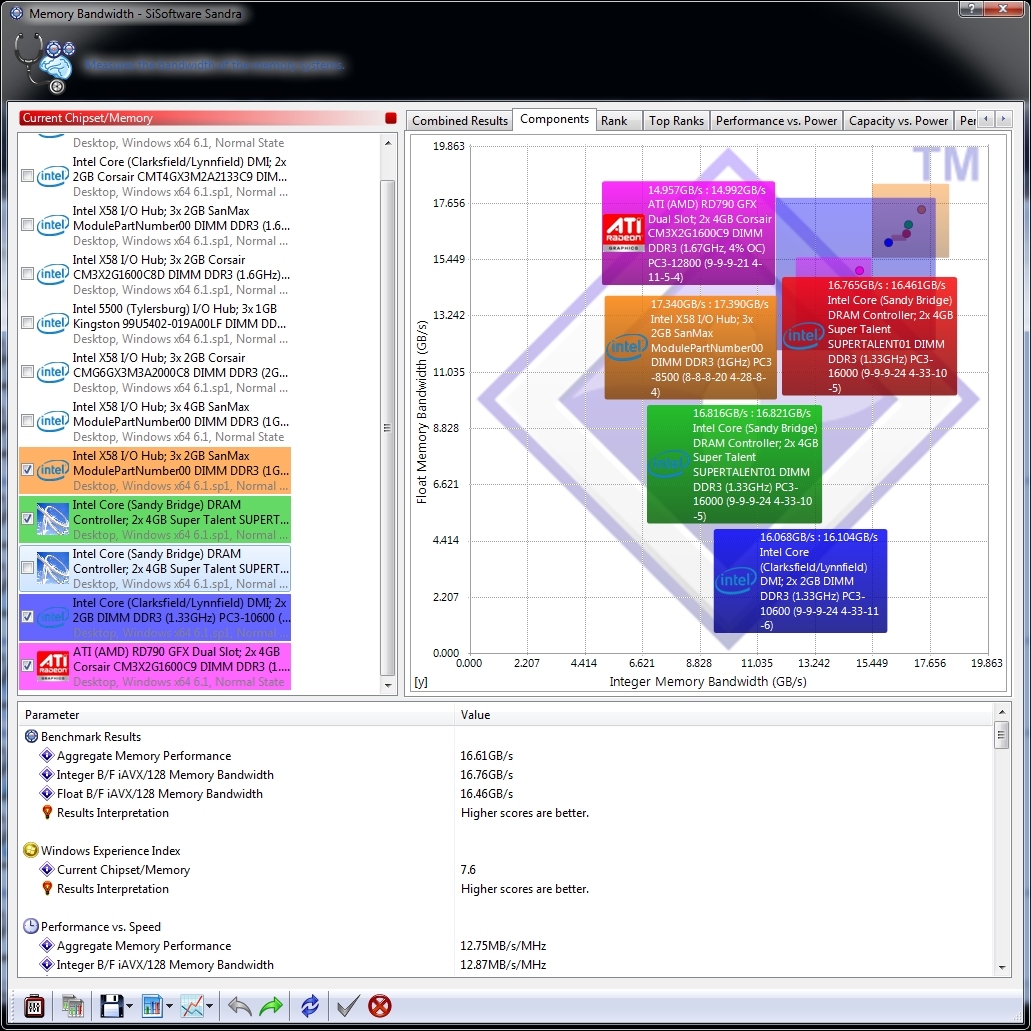Refresh the benchmark with blue arrows icon

click(310, 1006)
